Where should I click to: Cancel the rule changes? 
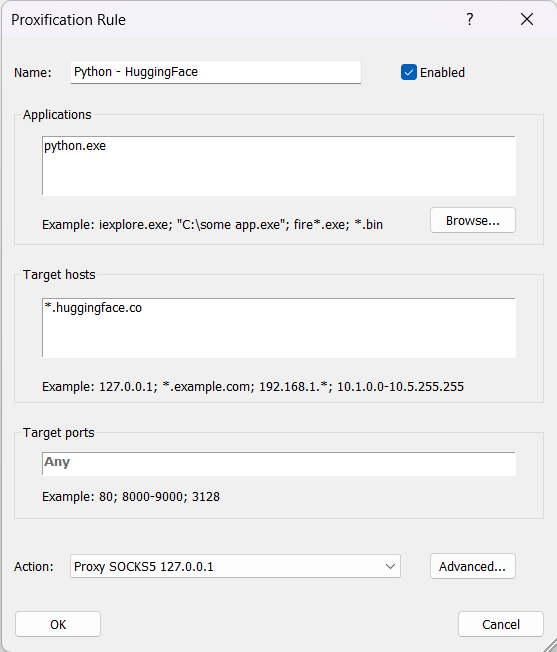click(501, 624)
